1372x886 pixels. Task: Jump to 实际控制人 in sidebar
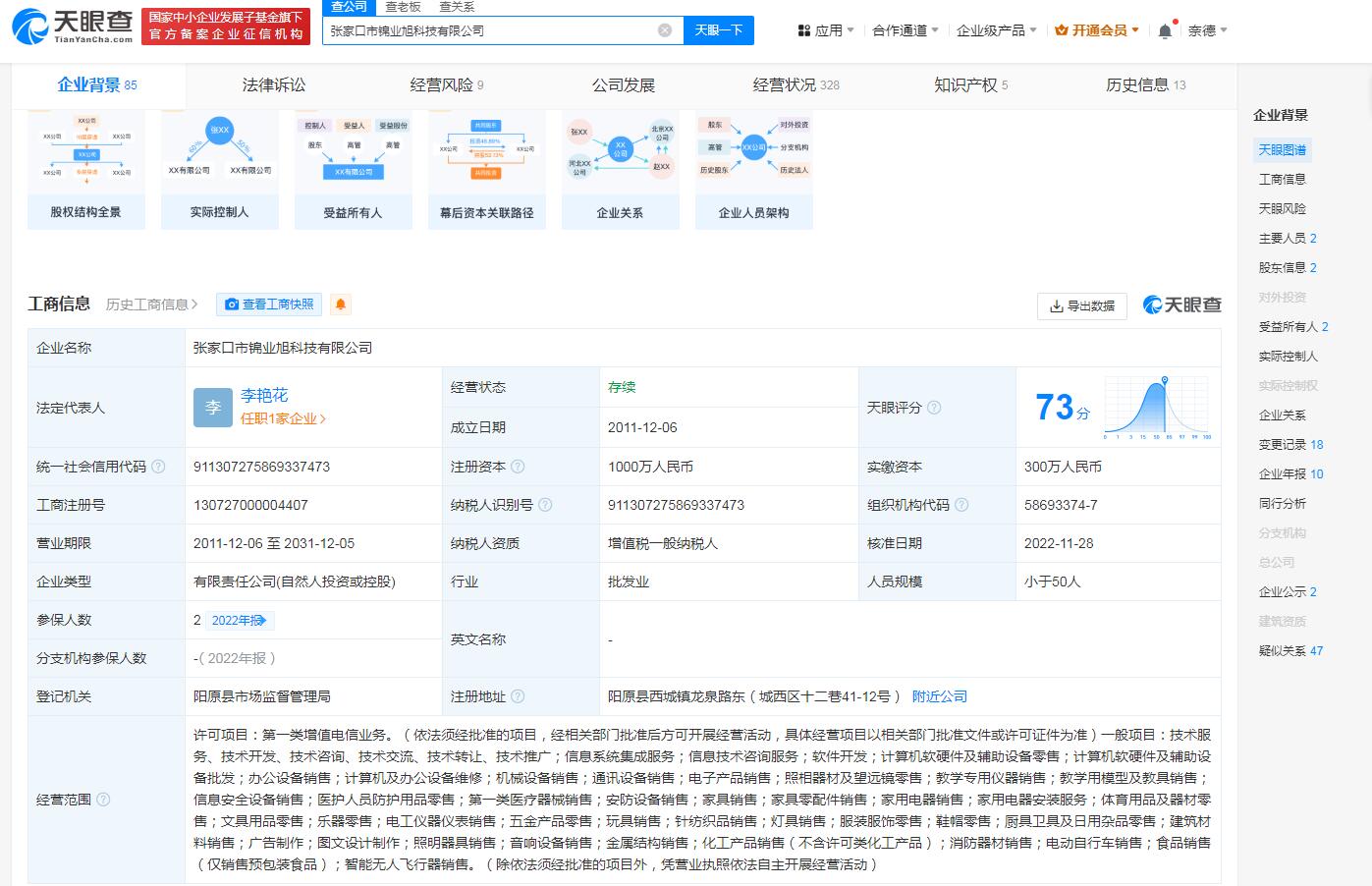coord(1289,357)
